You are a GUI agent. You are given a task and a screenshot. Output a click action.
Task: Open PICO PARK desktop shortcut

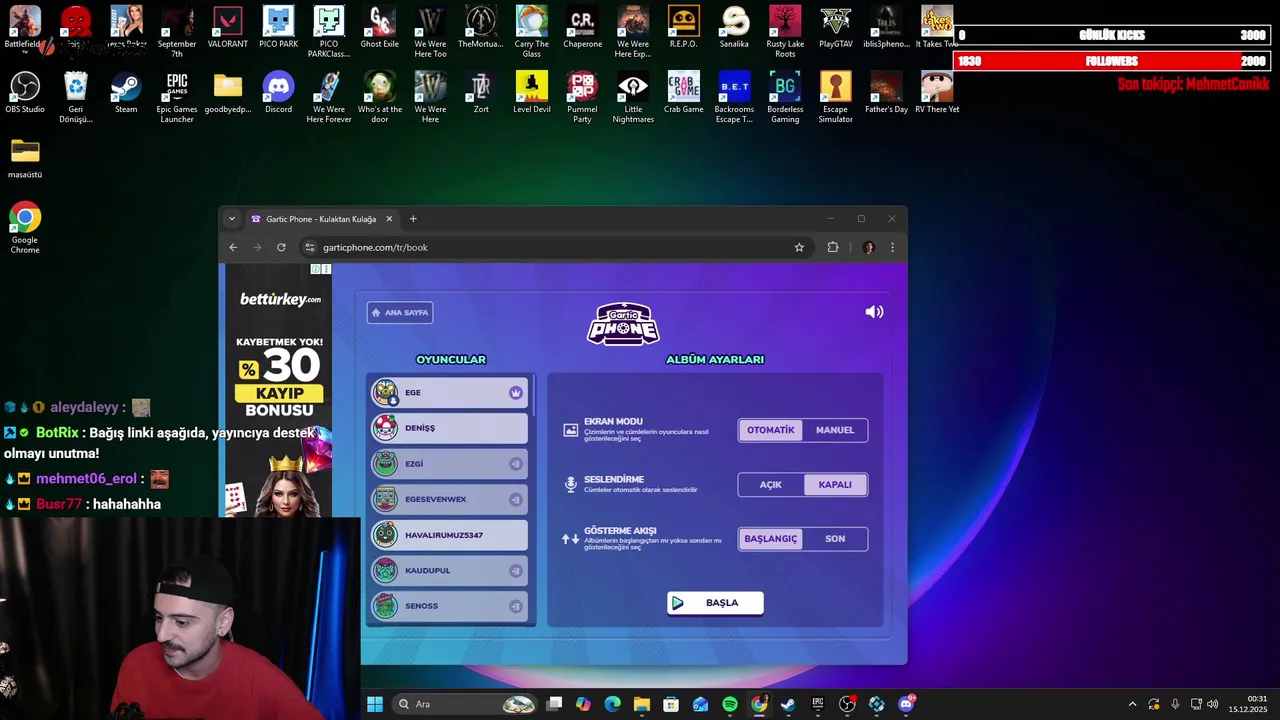[x=278, y=27]
